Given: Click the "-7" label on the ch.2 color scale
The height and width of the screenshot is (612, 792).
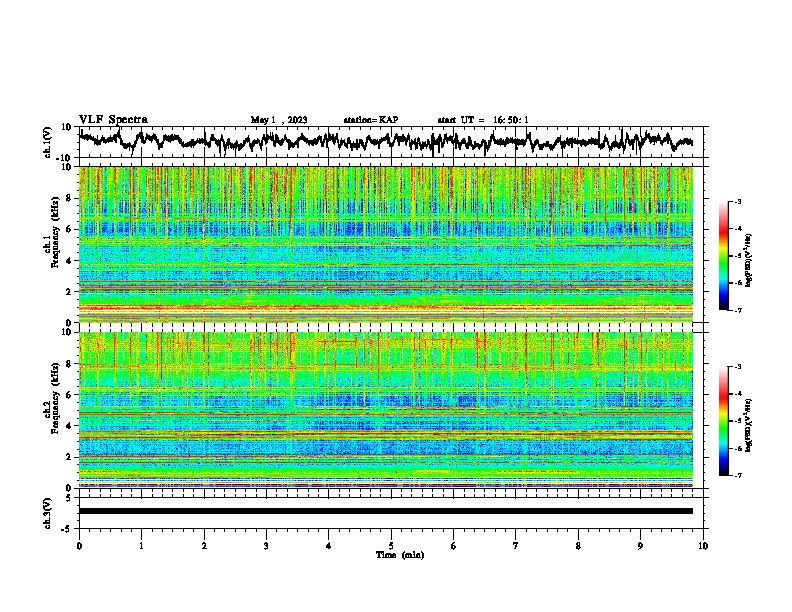Looking at the screenshot, I should (737, 475).
